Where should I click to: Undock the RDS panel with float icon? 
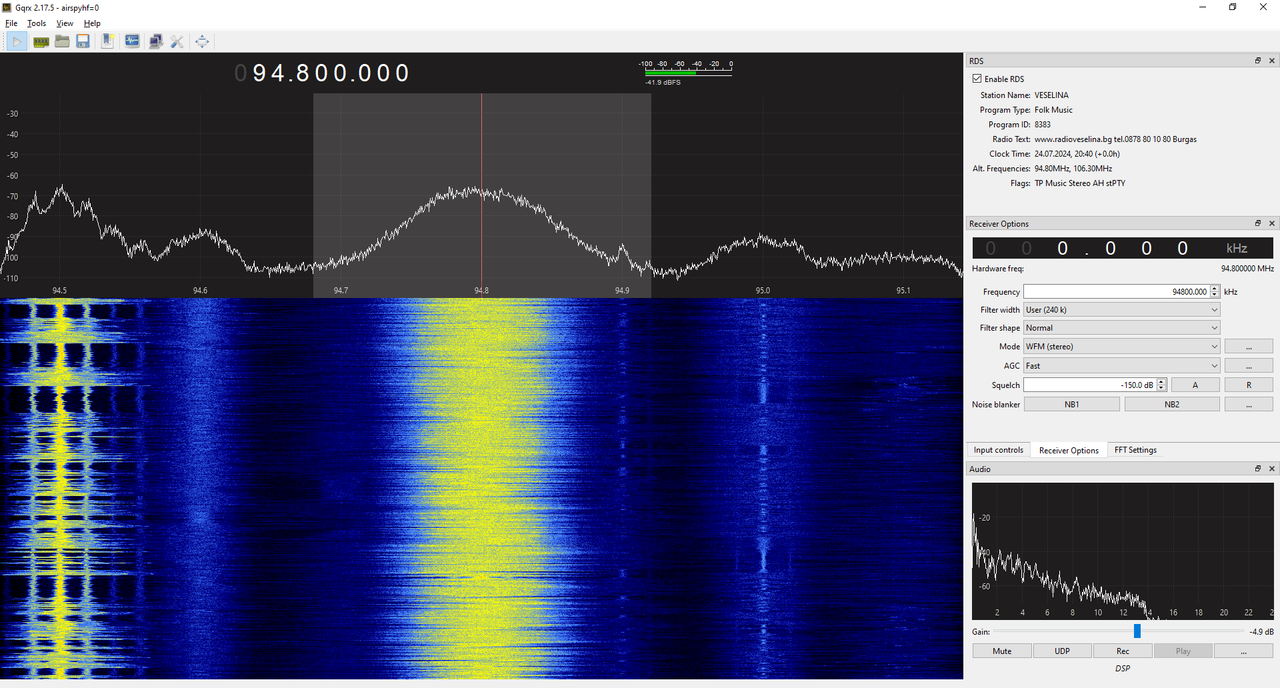(1258, 61)
